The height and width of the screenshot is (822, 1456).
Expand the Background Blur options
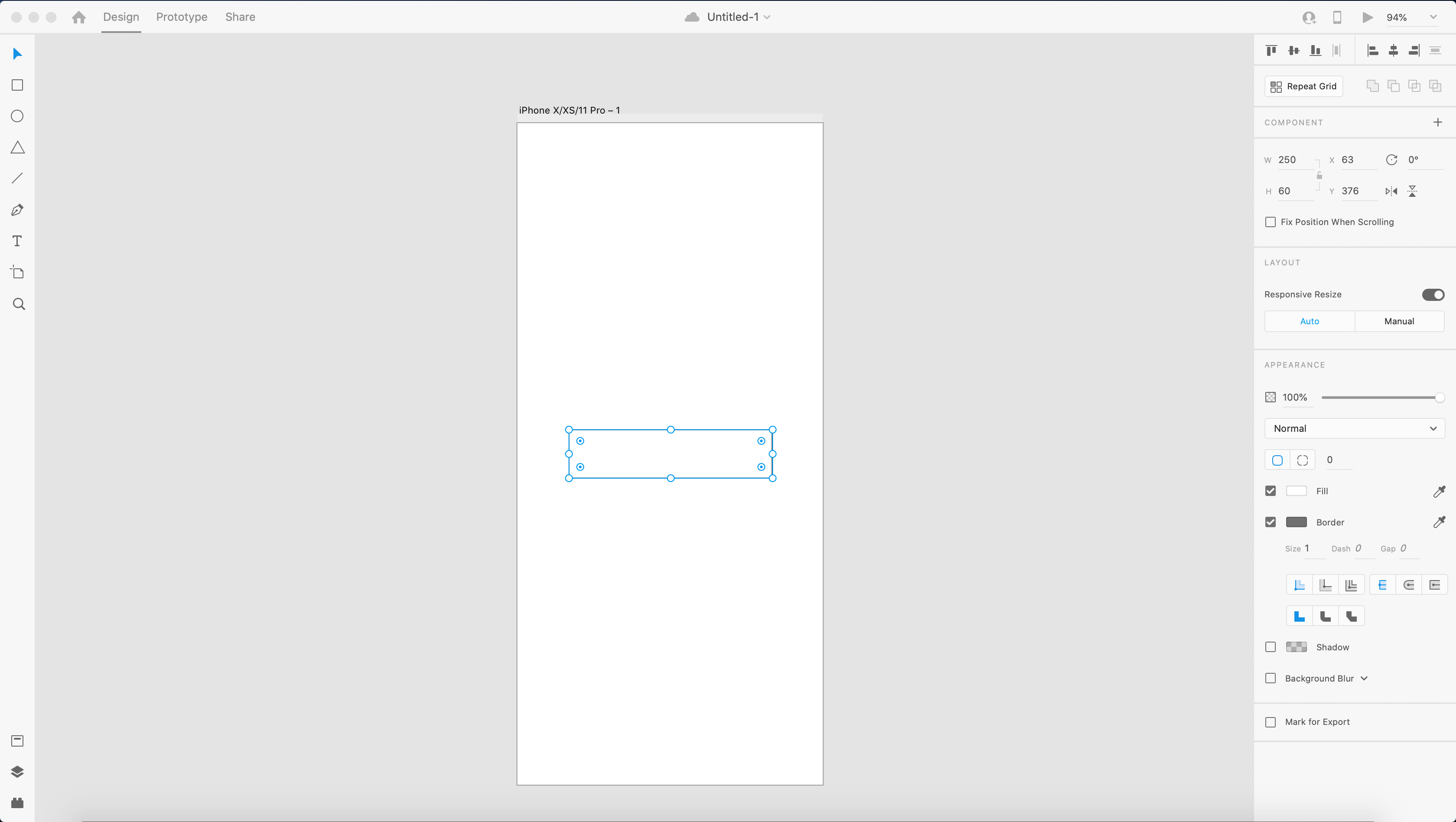point(1365,678)
